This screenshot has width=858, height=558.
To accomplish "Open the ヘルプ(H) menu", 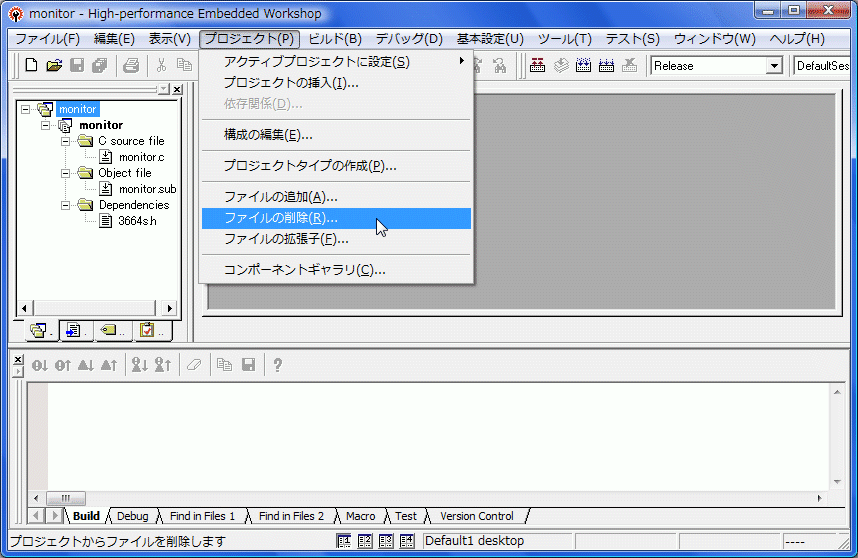I will click(x=797, y=39).
